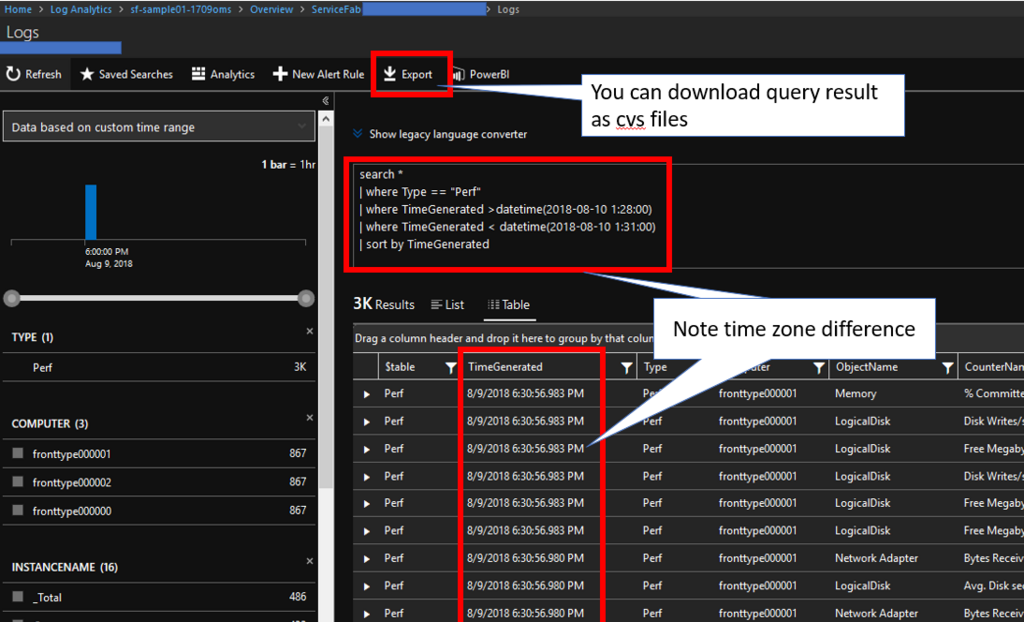Close the COMPUTER filter section
Image resolution: width=1024 pixels, height=622 pixels.
pyautogui.click(x=310, y=417)
